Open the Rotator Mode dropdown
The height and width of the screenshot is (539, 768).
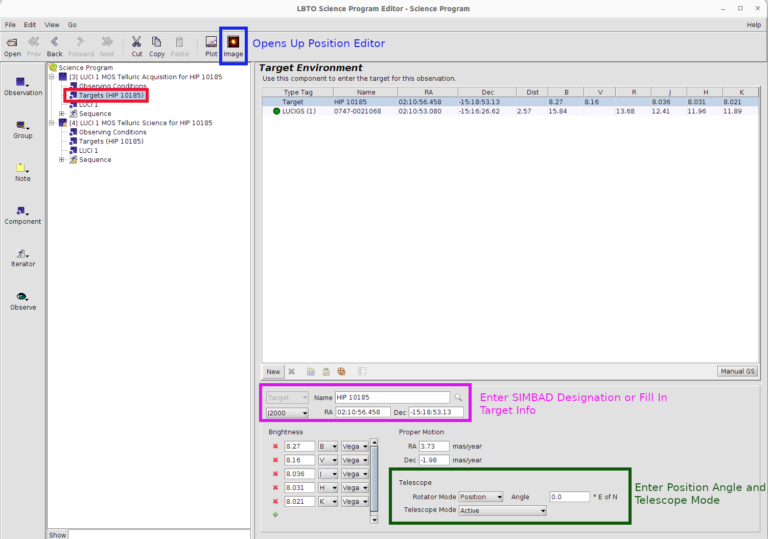480,496
